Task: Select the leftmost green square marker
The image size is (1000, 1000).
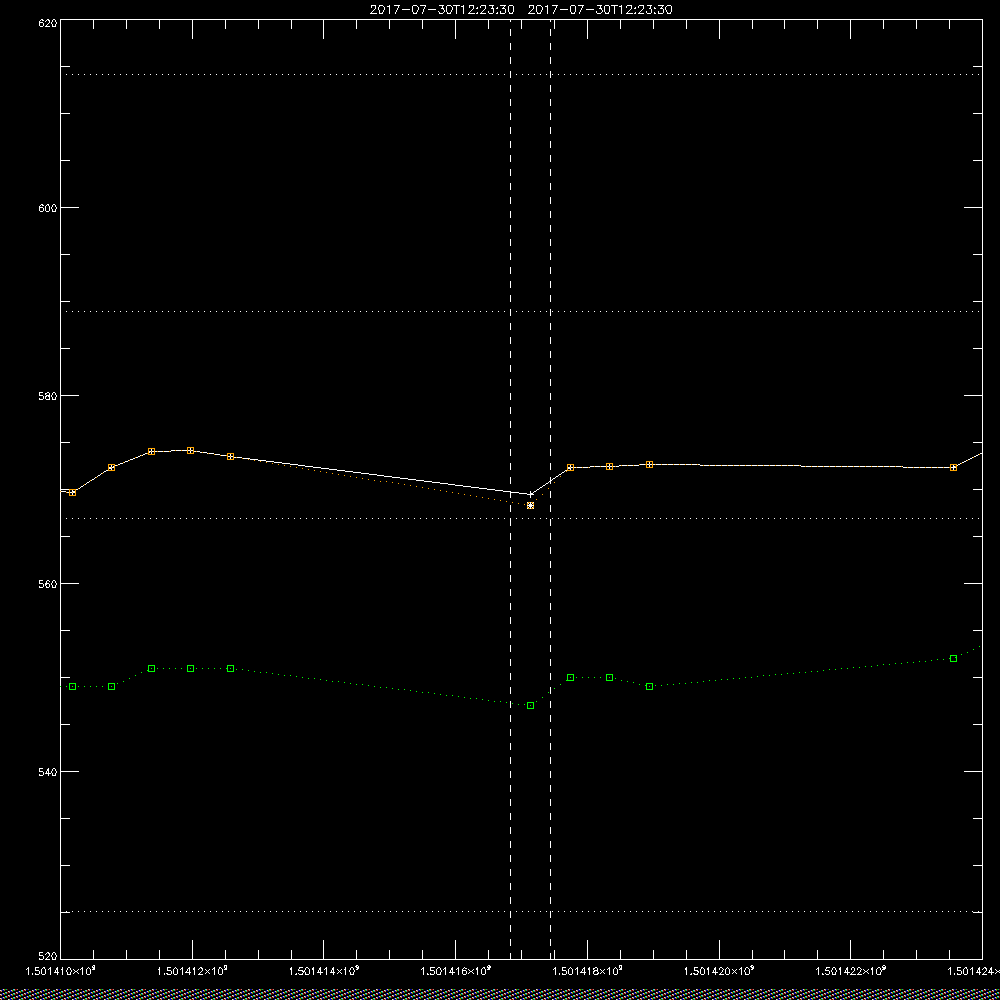Action: pyautogui.click(x=72, y=686)
